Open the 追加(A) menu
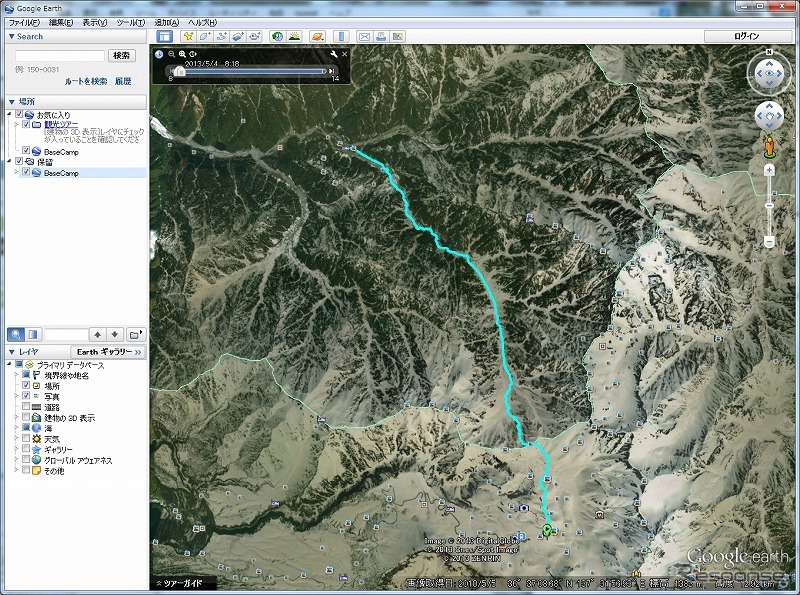 coord(167,22)
